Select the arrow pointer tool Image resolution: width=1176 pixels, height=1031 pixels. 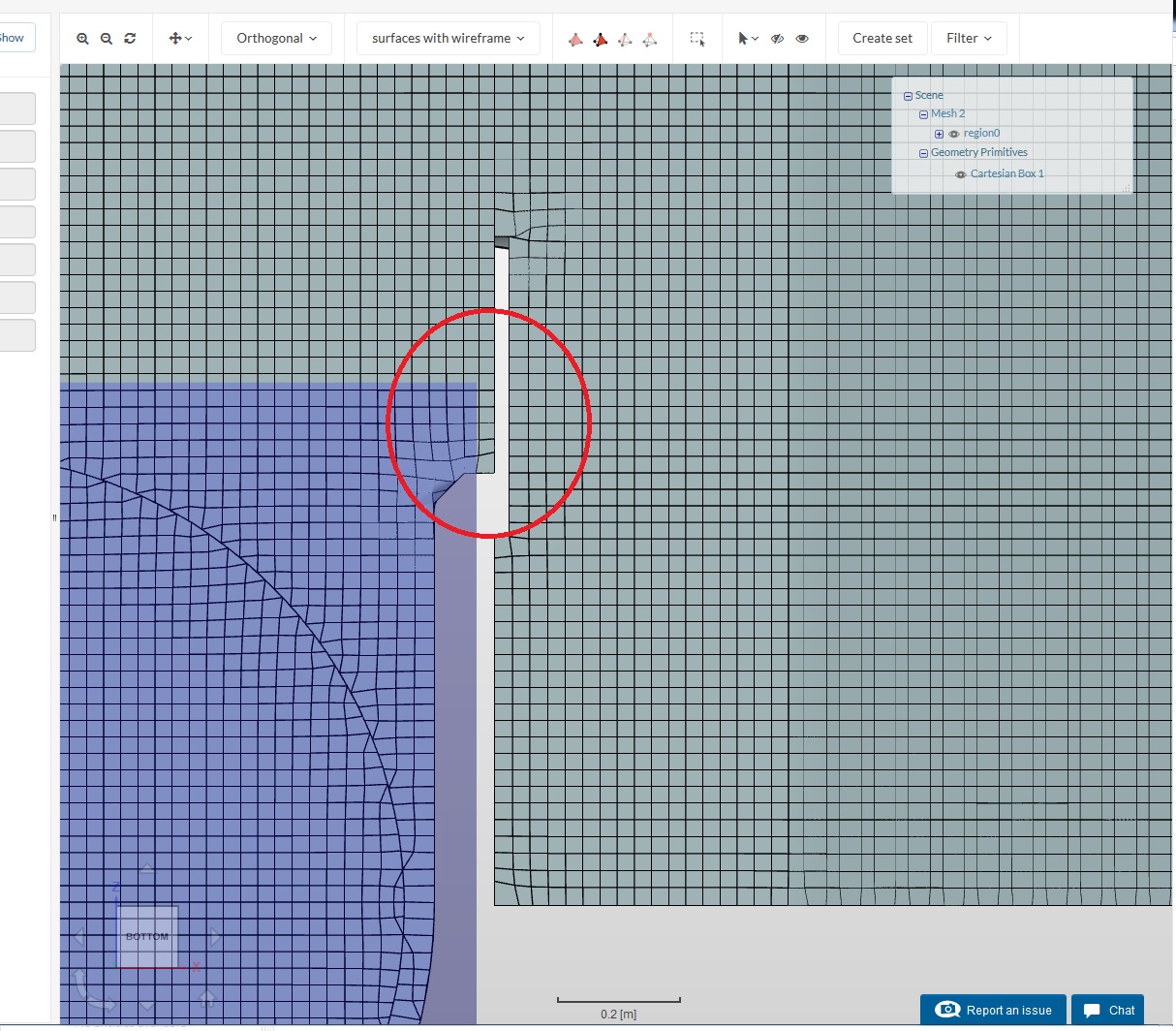742,38
